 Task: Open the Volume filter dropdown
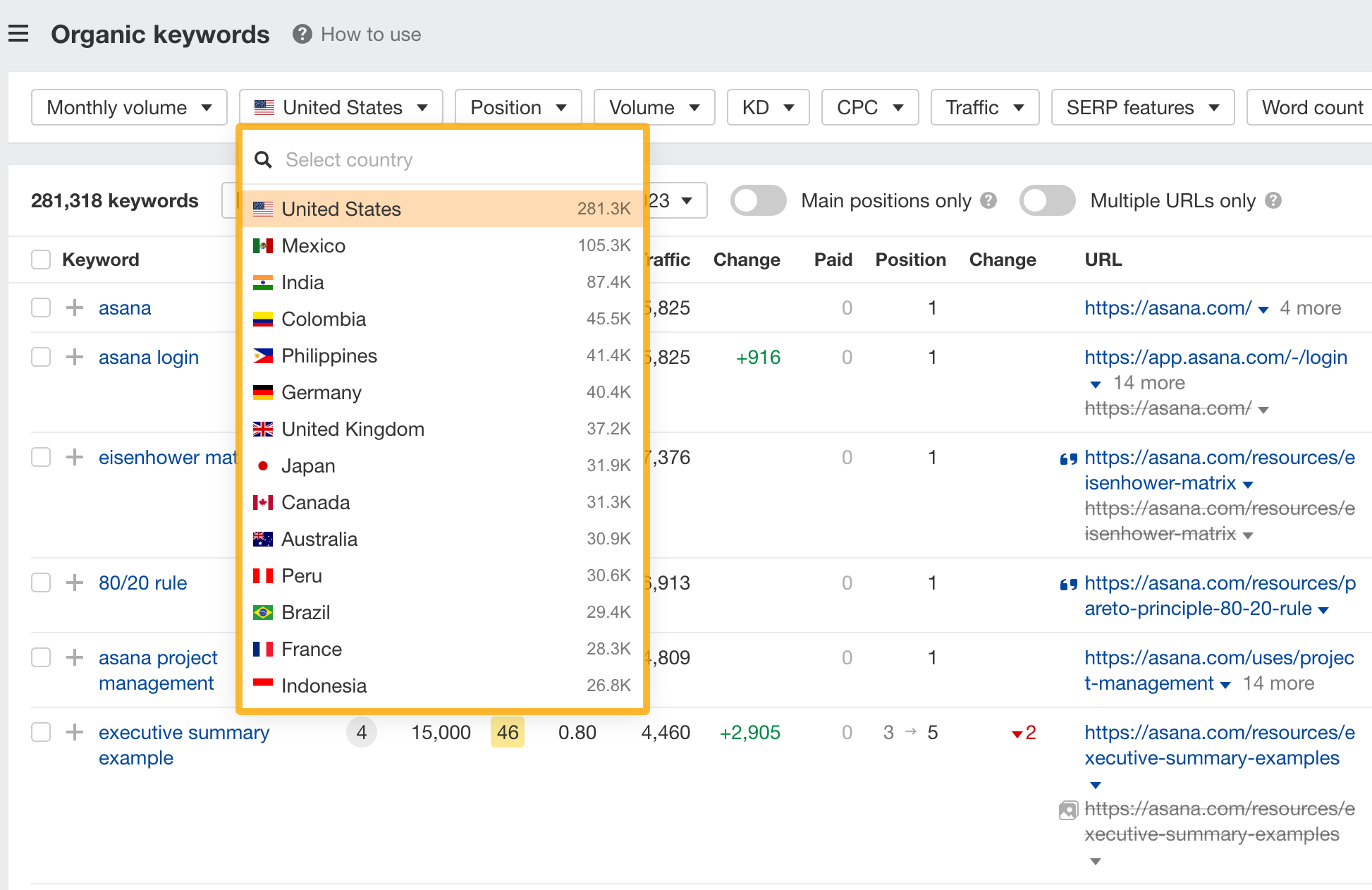pyautogui.click(x=654, y=107)
